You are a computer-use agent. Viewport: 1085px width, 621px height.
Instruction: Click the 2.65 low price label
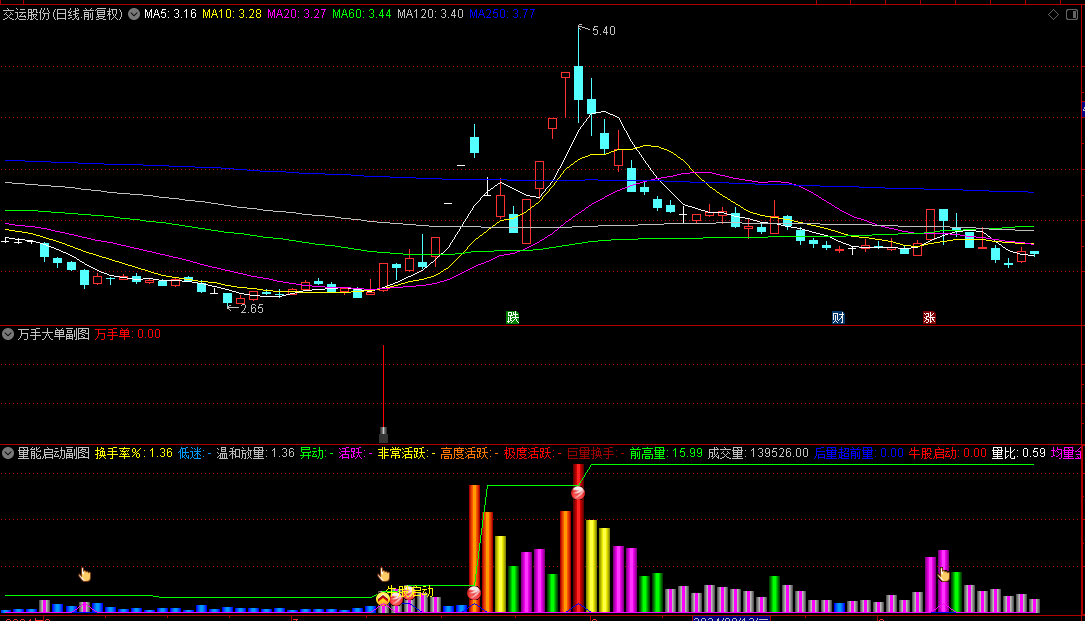252,309
